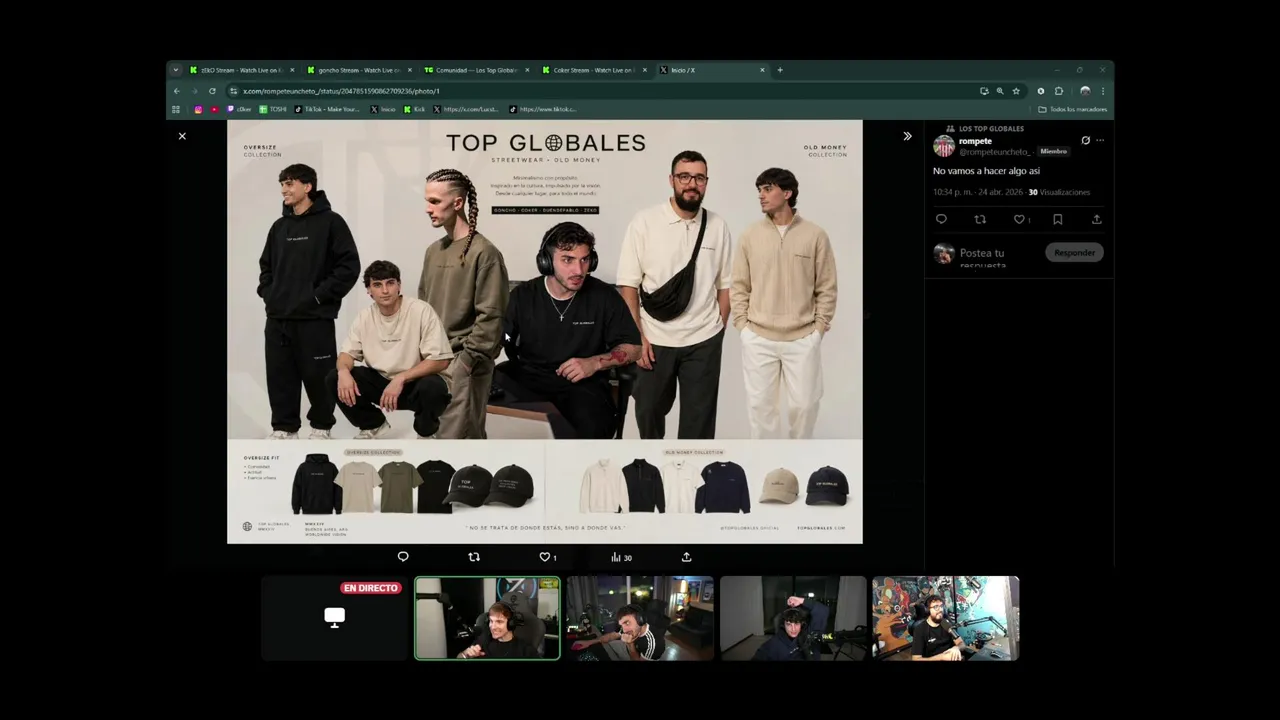Collapse the tweet sidebar with the double chevron
Image resolution: width=1280 pixels, height=720 pixels.
(907, 136)
